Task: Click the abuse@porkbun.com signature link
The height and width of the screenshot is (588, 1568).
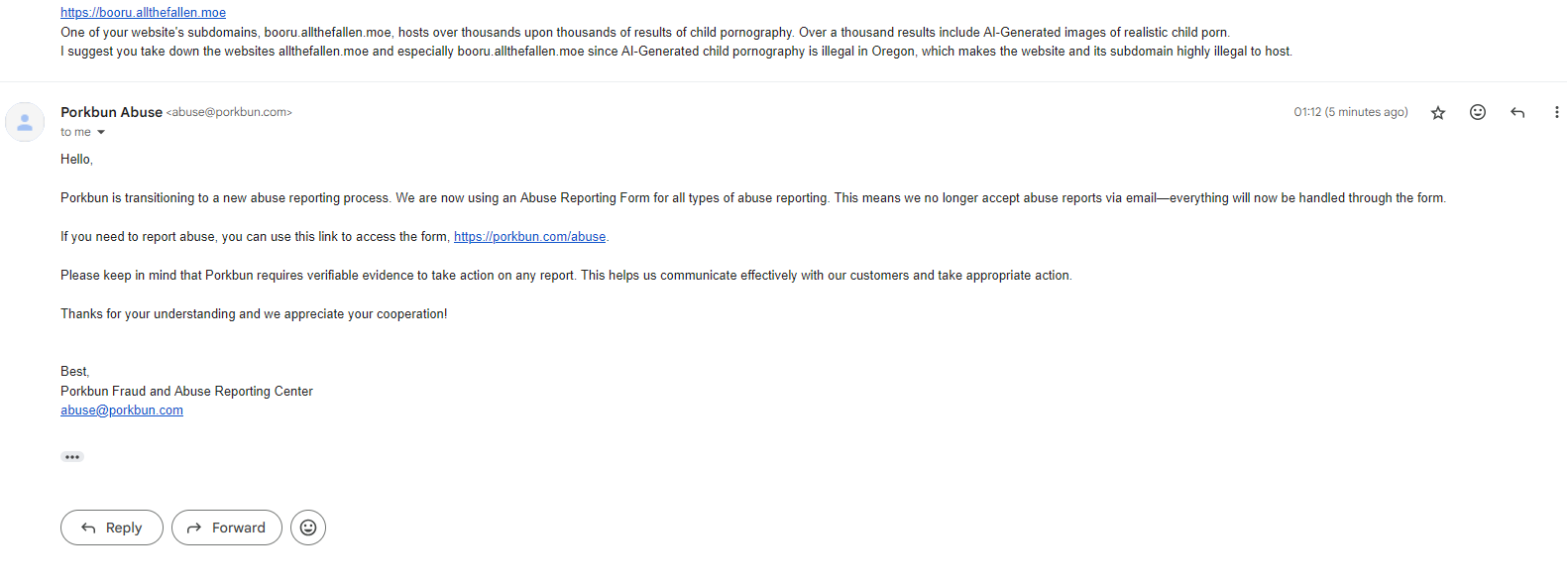Action: (122, 411)
